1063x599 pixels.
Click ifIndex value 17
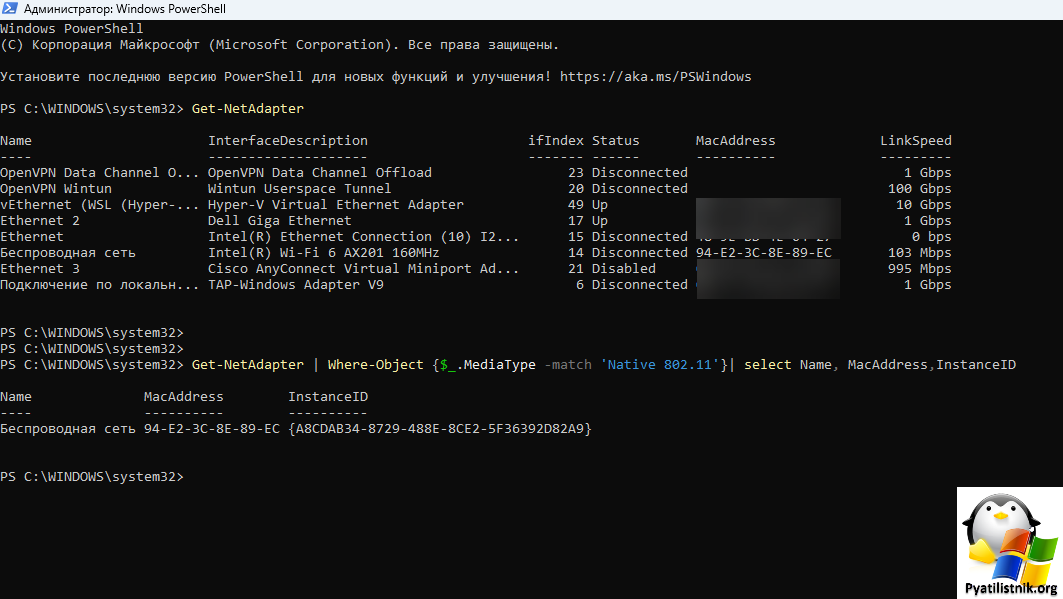pyautogui.click(x=576, y=221)
